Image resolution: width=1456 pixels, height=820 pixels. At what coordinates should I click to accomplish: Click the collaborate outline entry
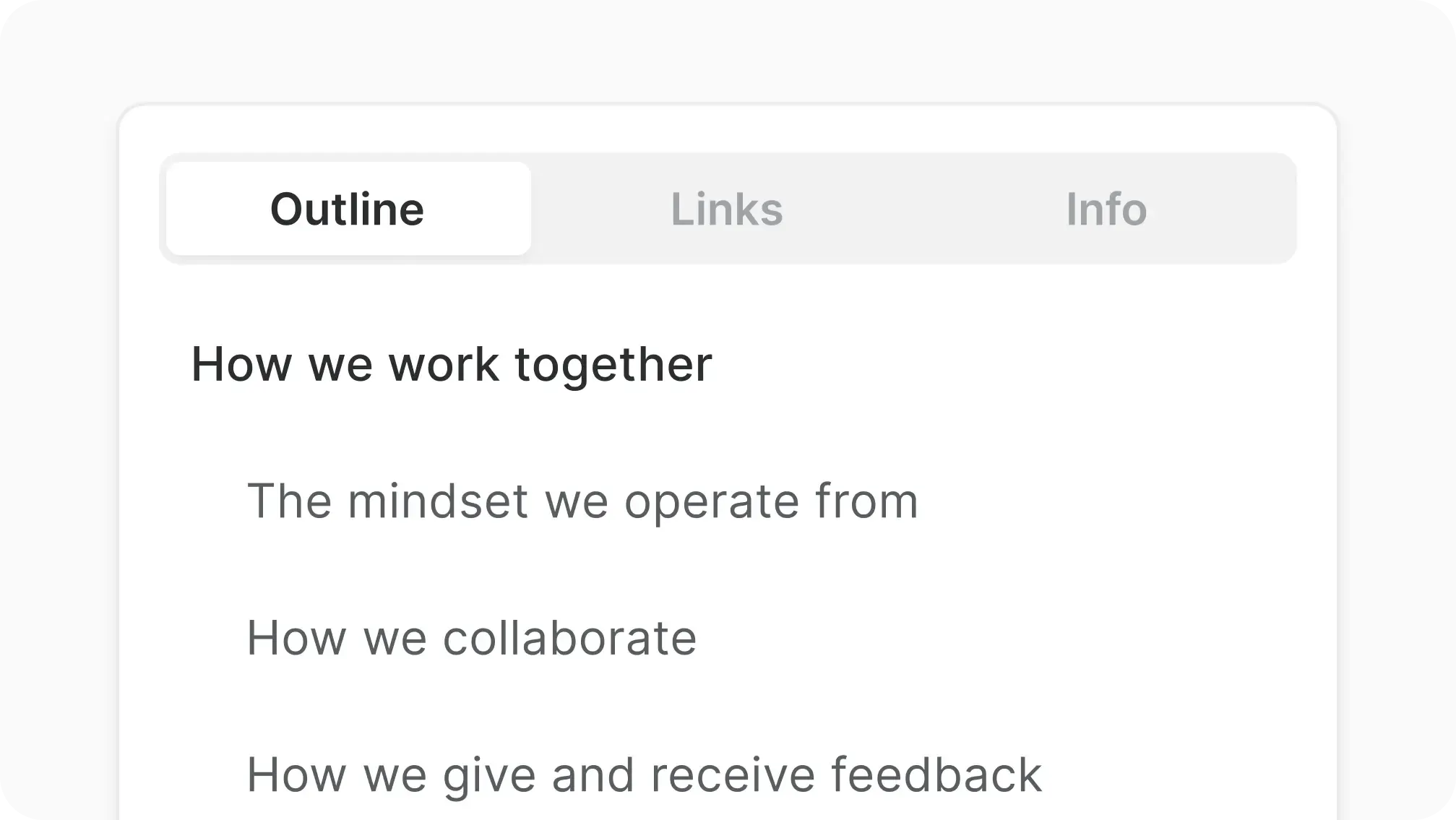click(x=471, y=638)
